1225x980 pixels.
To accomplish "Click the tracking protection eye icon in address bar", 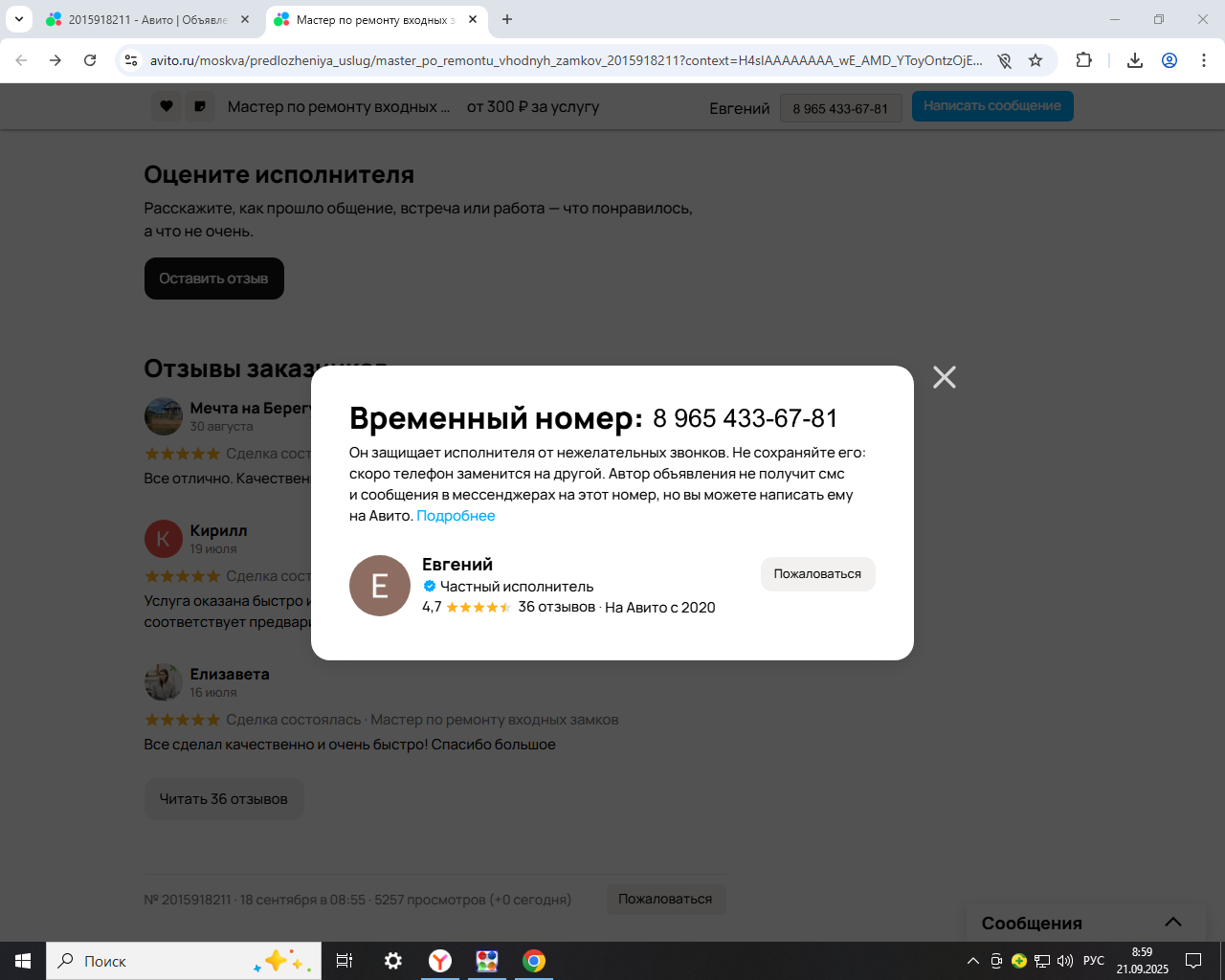I will click(x=1004, y=60).
